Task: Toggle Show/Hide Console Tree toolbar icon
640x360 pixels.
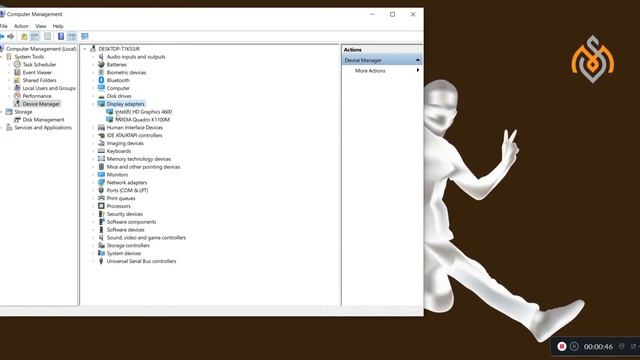Action: (x=35, y=37)
